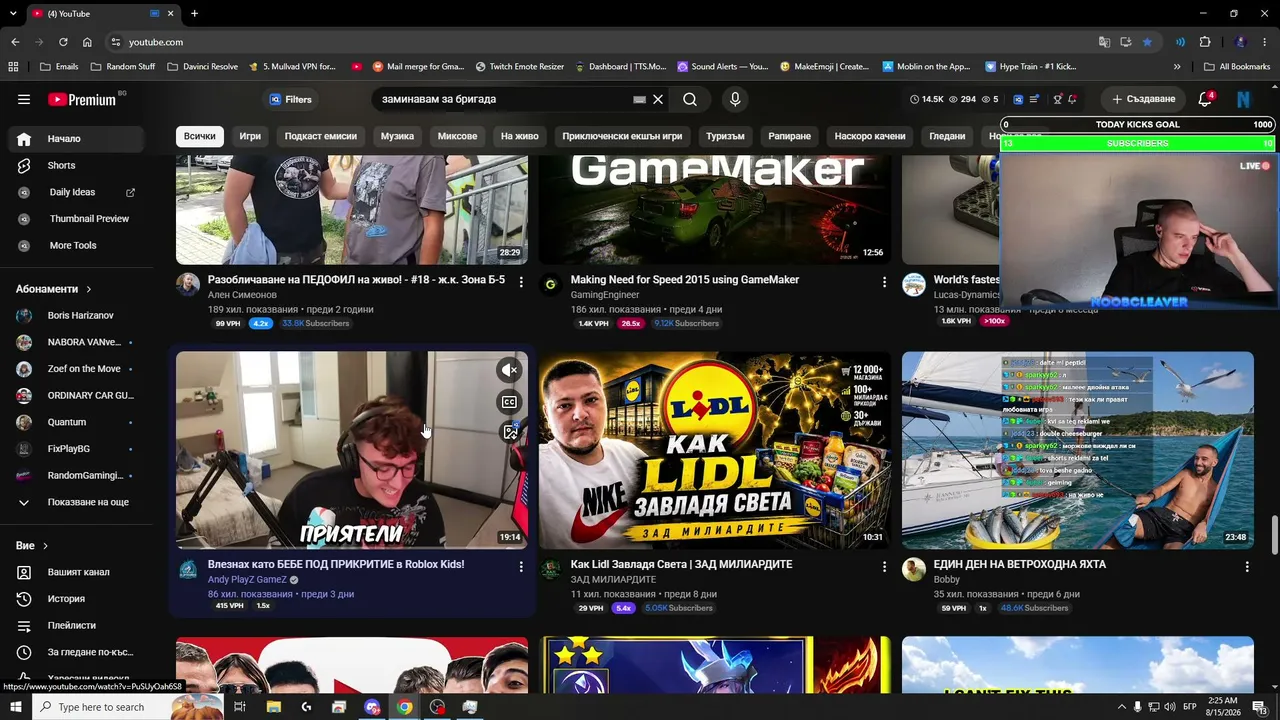Focus search field with 'заминавам за бригада'

tap(505, 99)
